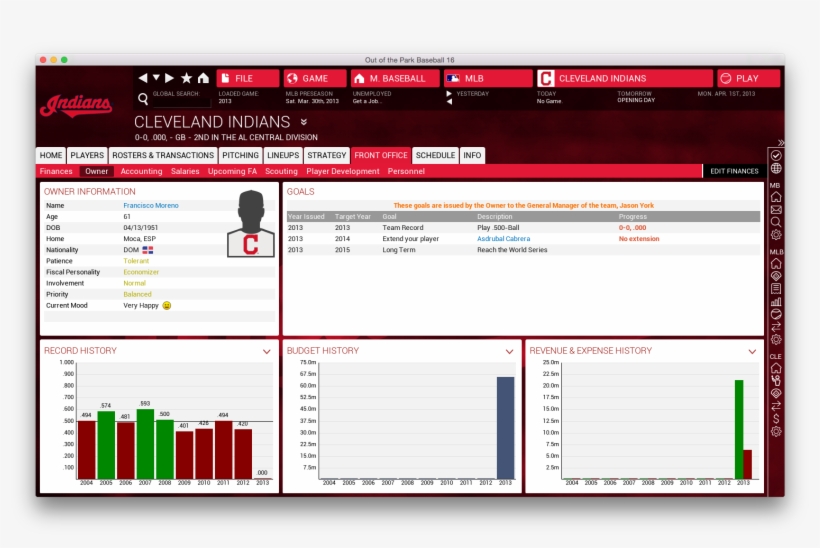Viewport: 820px width, 548px height.
Task: Select the FRONT OFFICE tab
Action: point(381,155)
